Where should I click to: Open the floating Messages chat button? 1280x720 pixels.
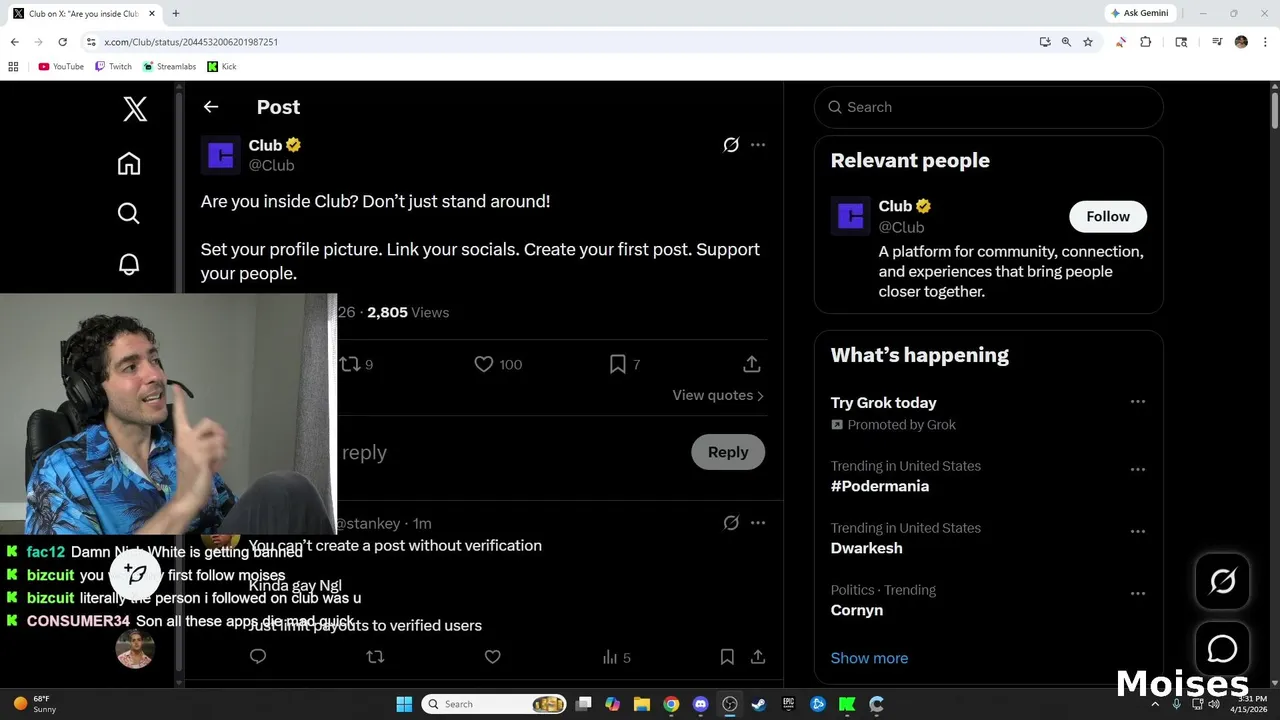click(x=1222, y=649)
